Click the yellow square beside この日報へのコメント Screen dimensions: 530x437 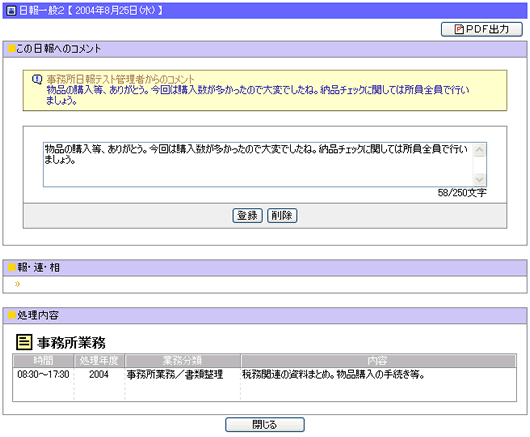click(x=12, y=49)
